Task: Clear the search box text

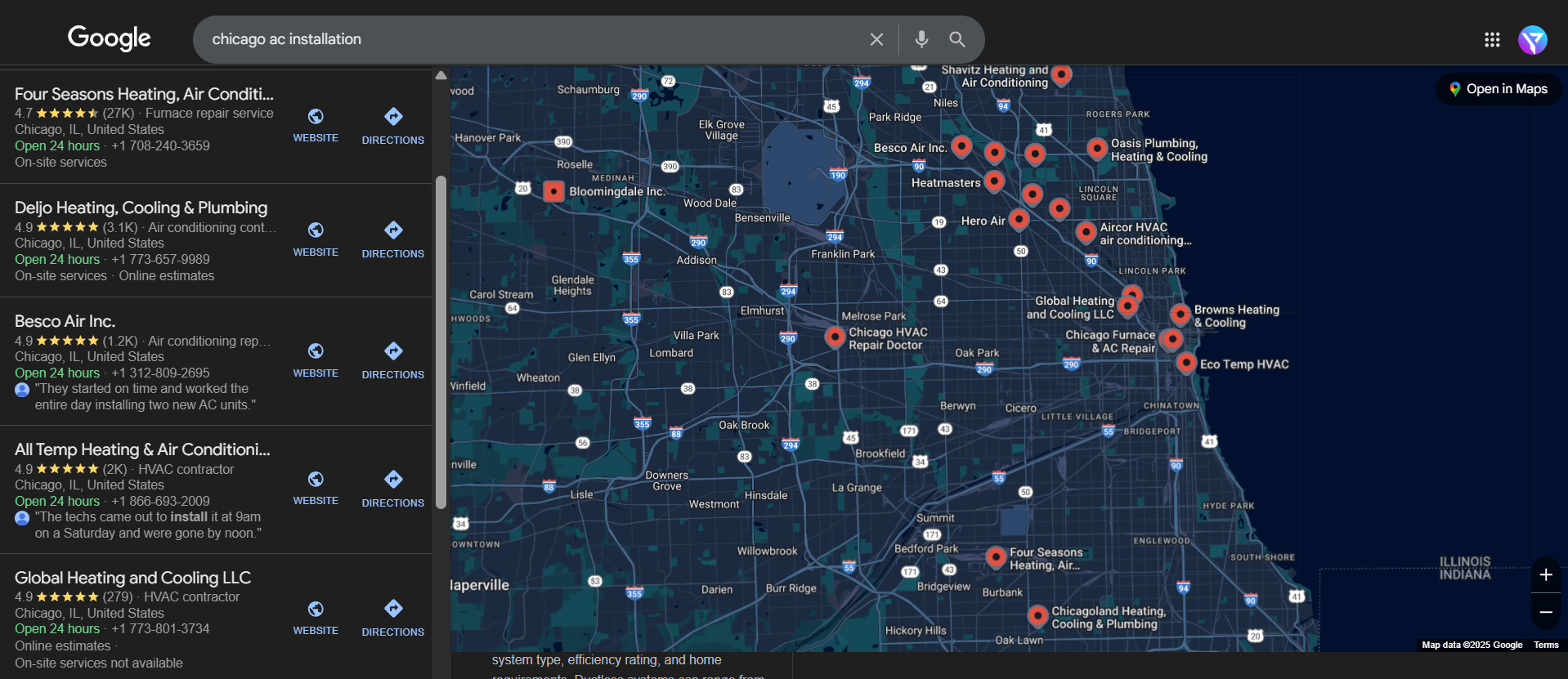Action: [876, 39]
